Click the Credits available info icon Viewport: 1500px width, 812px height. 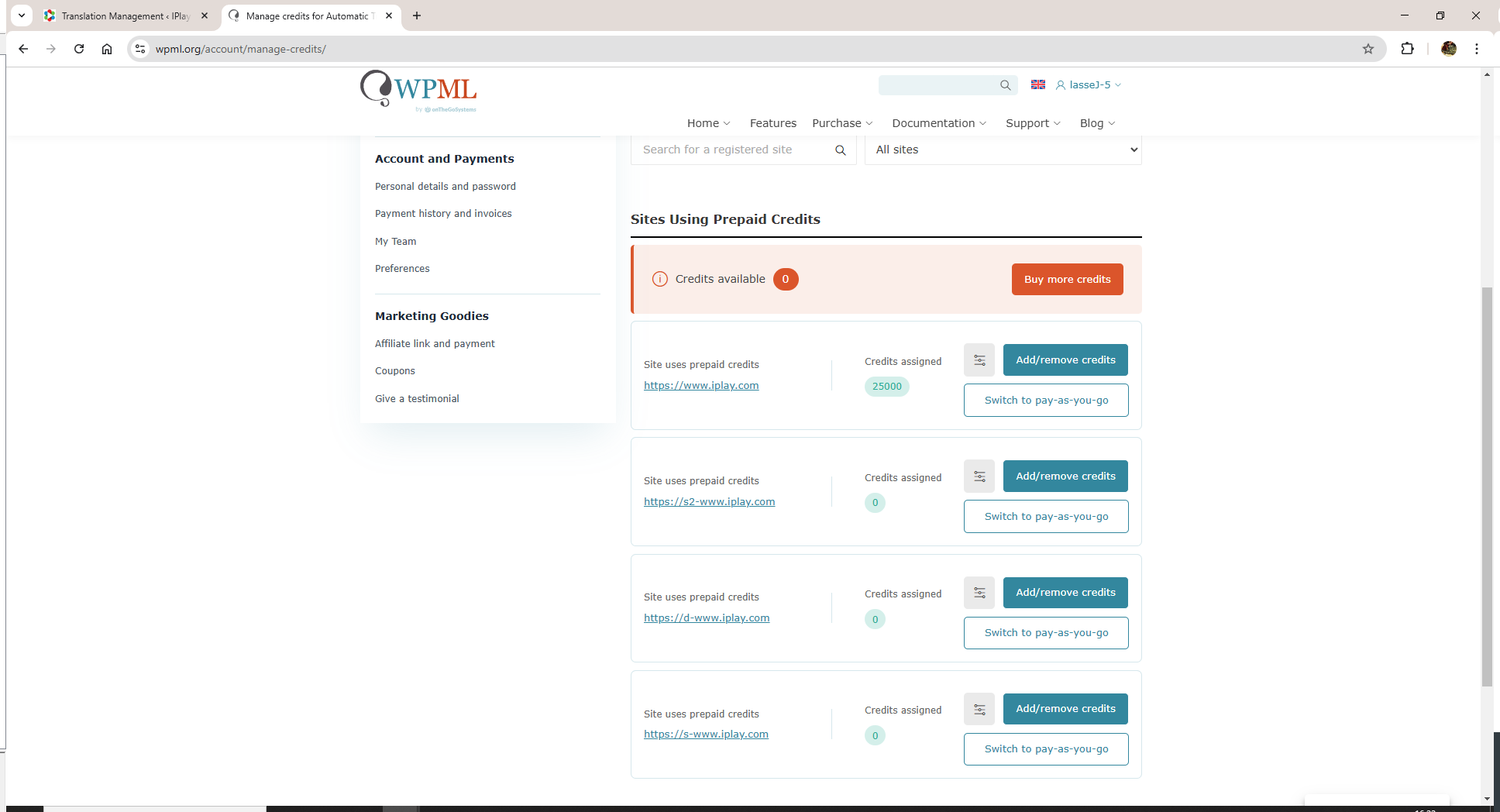click(660, 279)
